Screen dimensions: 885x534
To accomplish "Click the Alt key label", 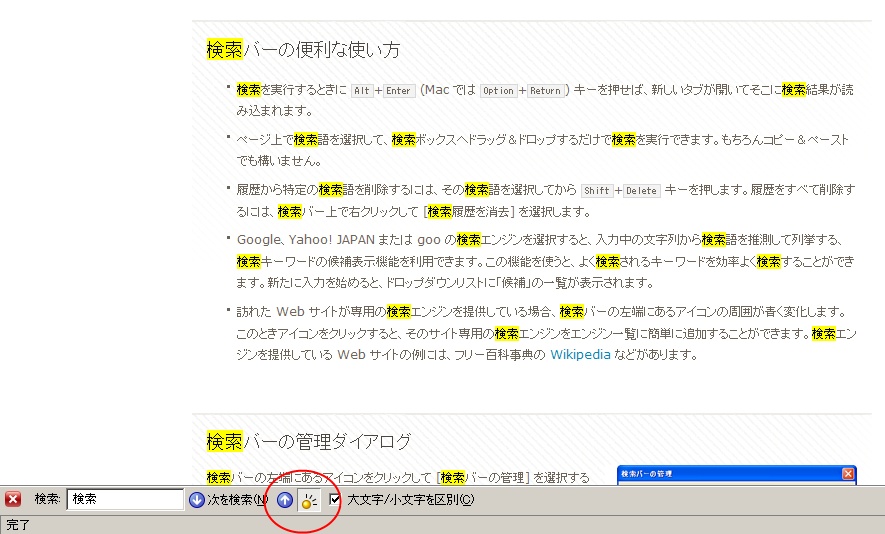I will pos(362,90).
